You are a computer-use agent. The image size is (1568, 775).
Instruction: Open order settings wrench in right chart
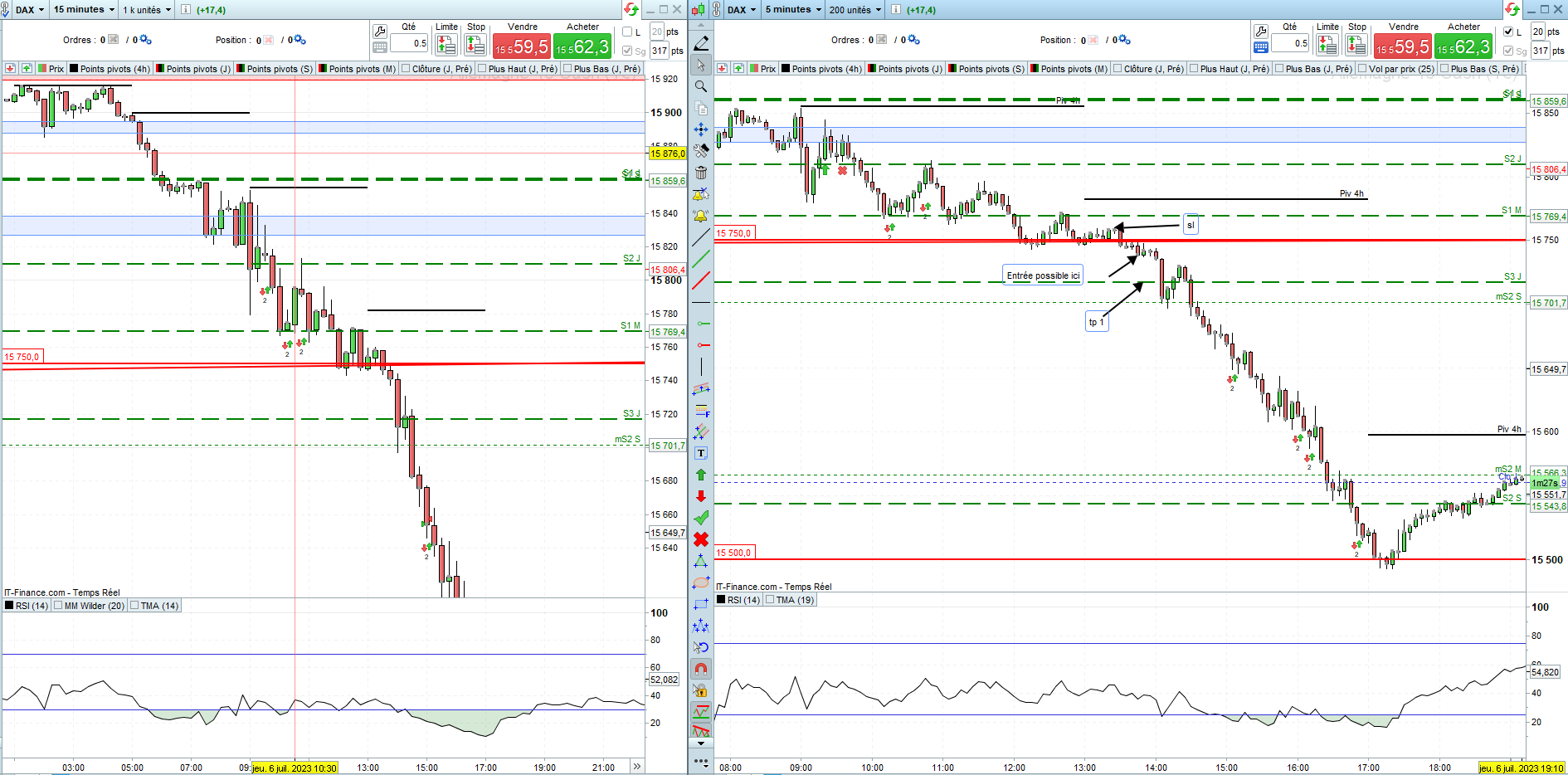tap(1261, 32)
